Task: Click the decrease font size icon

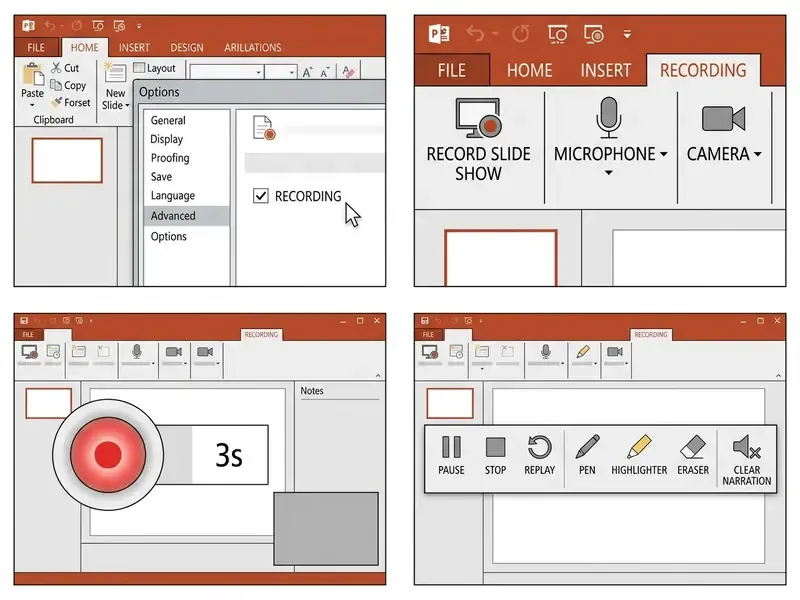Action: click(x=324, y=72)
